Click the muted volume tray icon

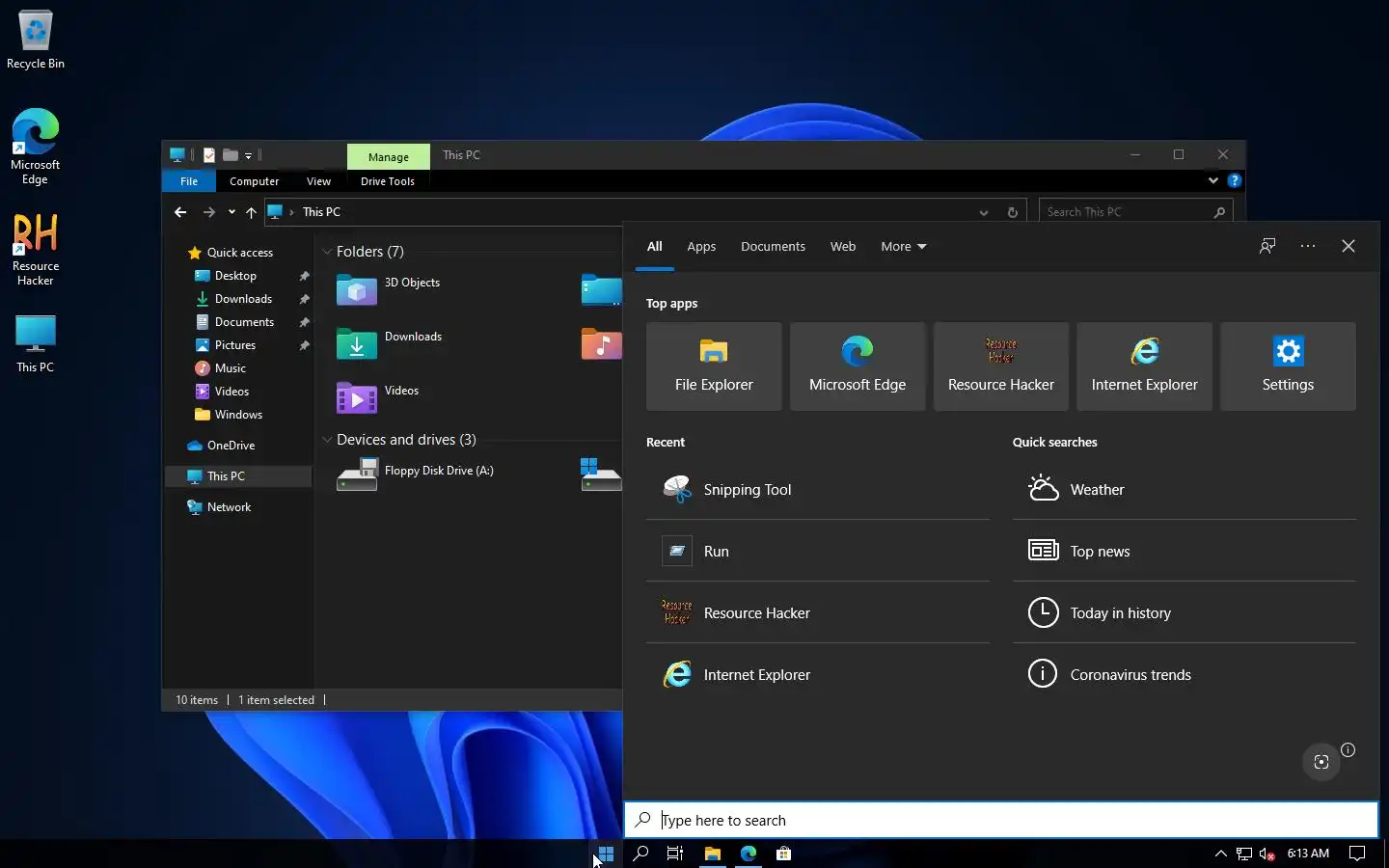1268,854
